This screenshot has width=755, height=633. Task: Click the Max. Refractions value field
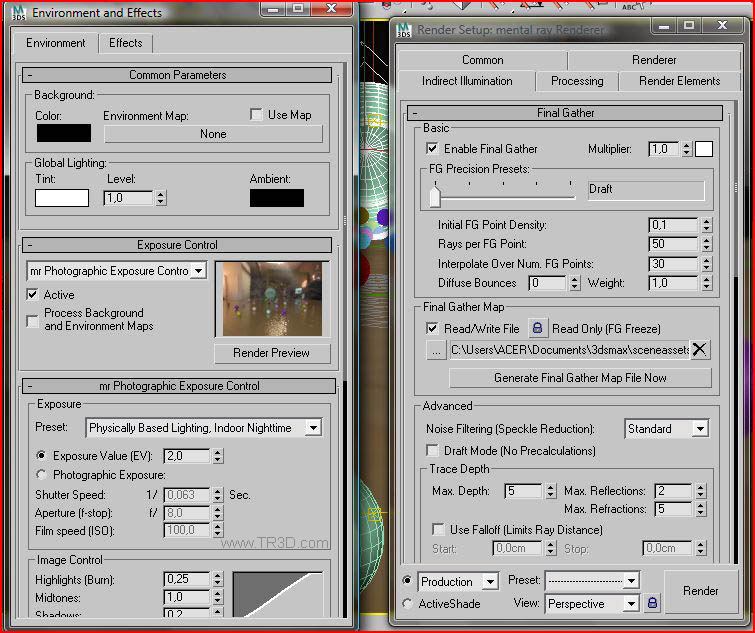(673, 509)
